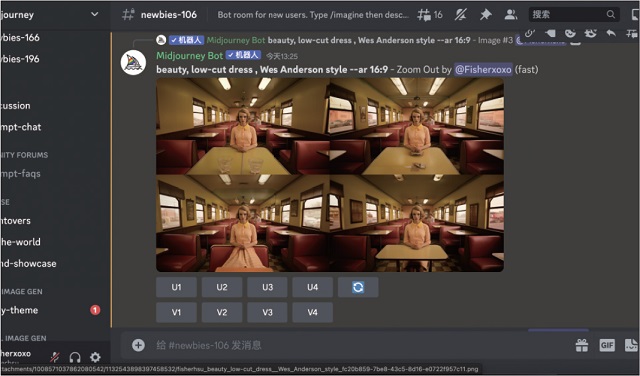This screenshot has width=640, height=376.
Task: Open the sticker picker icon
Action: point(632,345)
